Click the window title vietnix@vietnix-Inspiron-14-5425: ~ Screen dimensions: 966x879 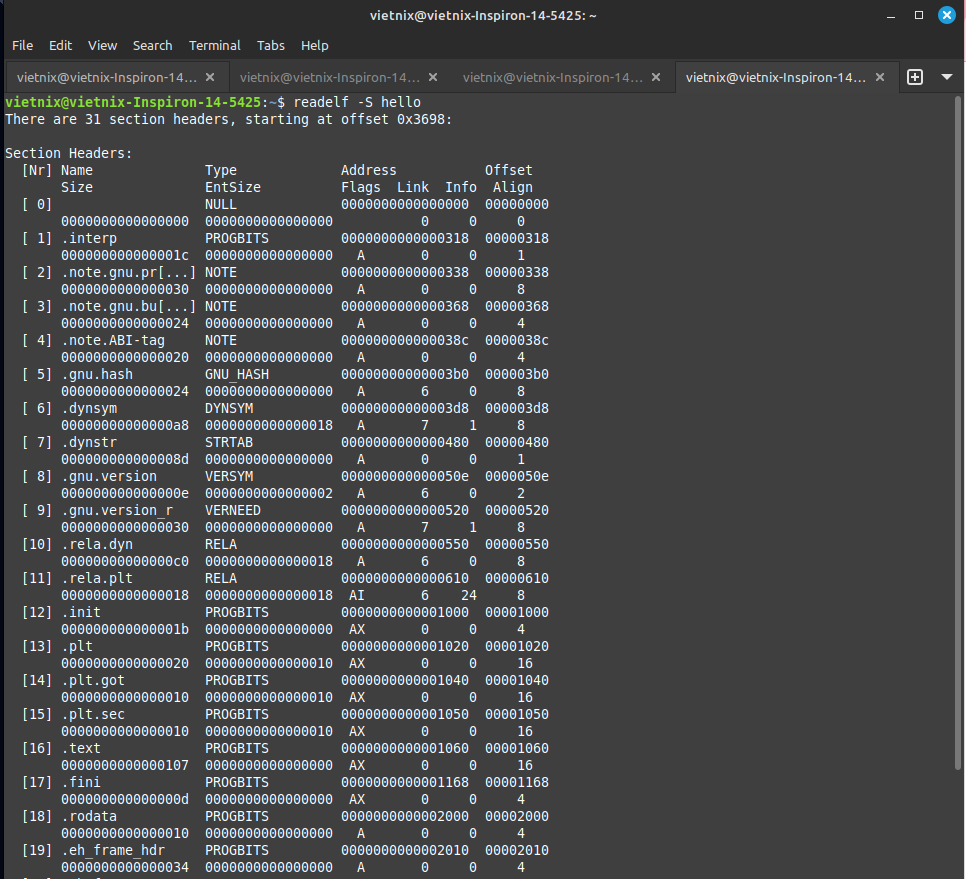point(483,15)
